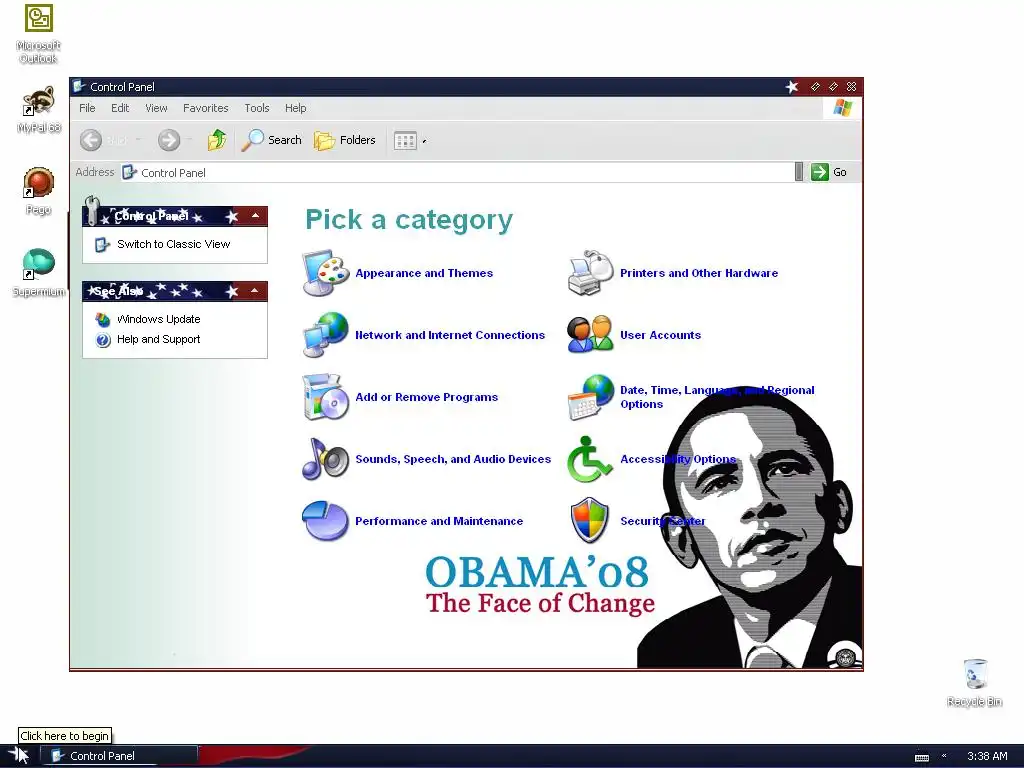Click the Accessibility Options wheelchair icon
This screenshot has height=768, width=1024.
coord(589,459)
